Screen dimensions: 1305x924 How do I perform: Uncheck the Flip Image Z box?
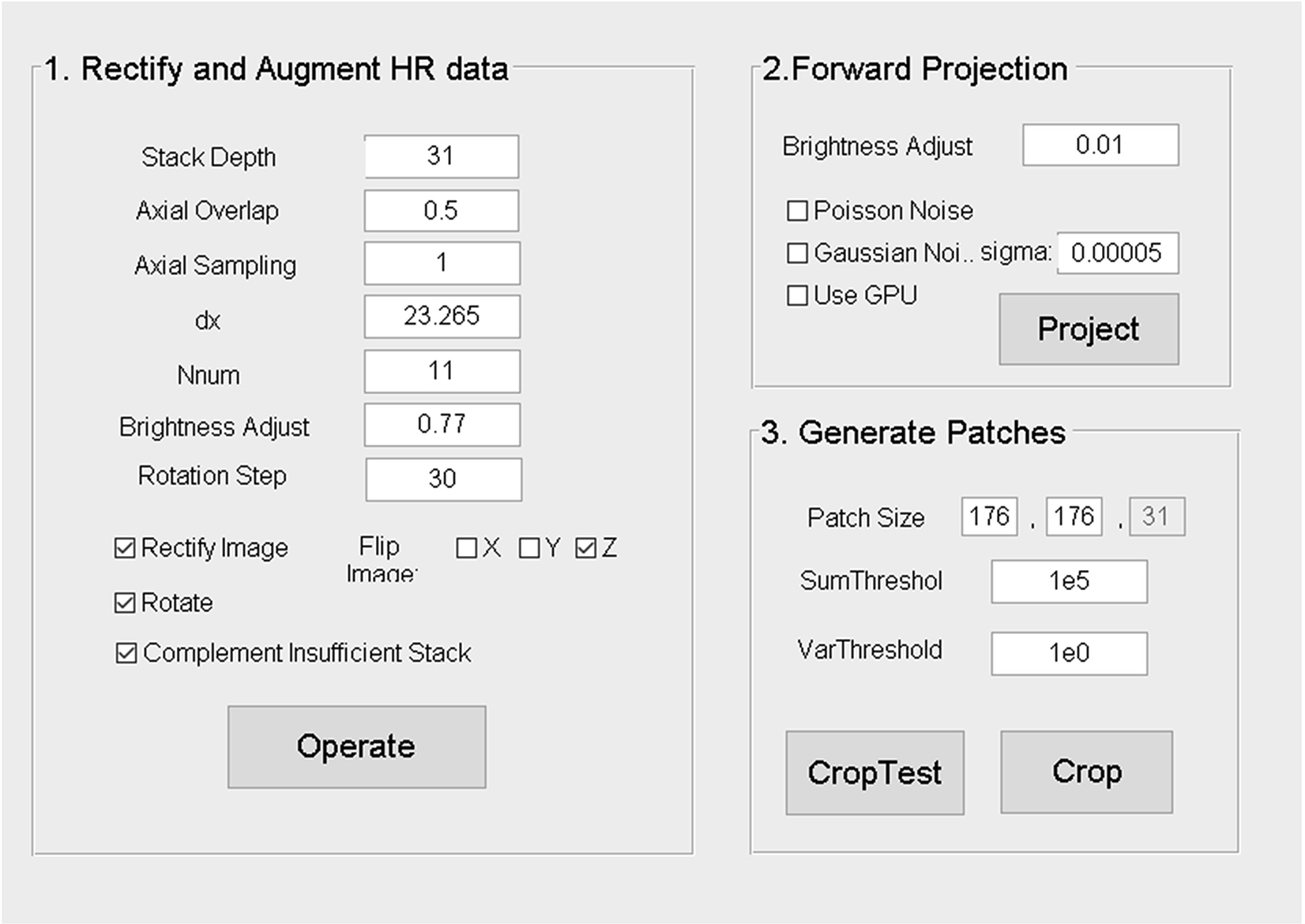pos(586,548)
